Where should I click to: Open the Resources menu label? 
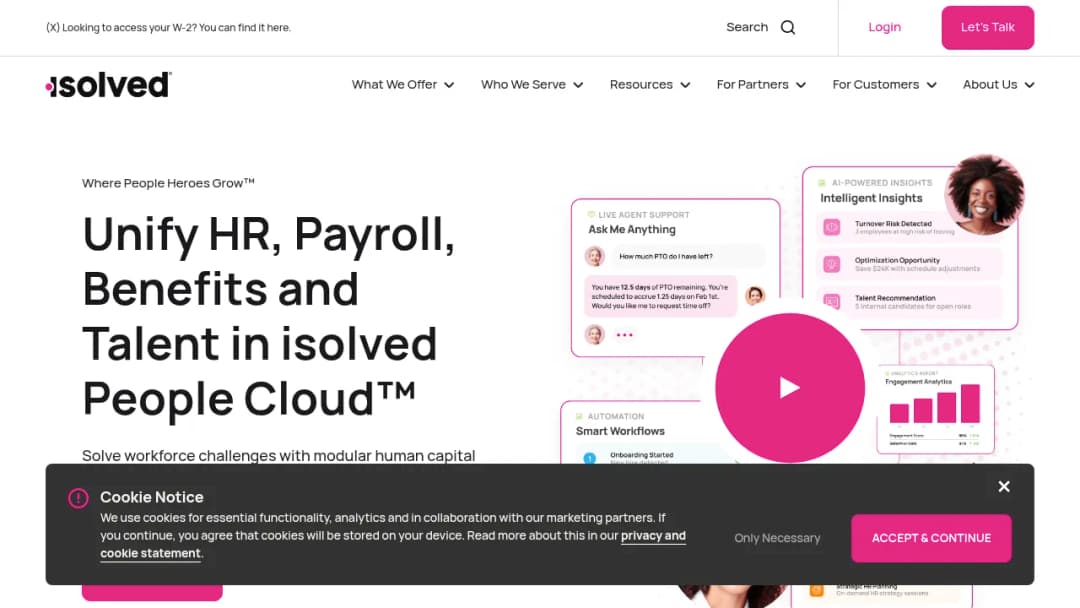click(641, 85)
